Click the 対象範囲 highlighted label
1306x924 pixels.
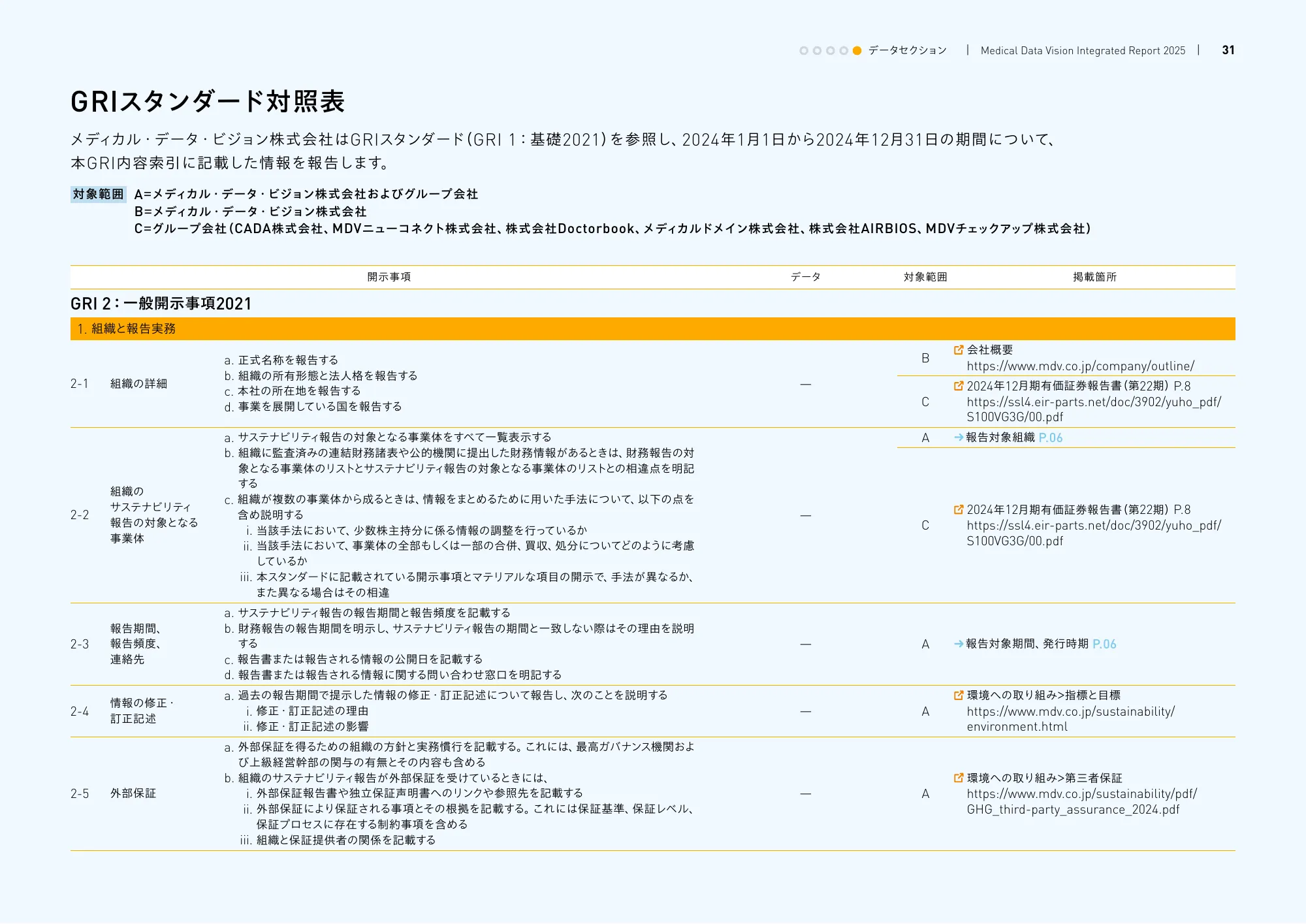(98, 194)
